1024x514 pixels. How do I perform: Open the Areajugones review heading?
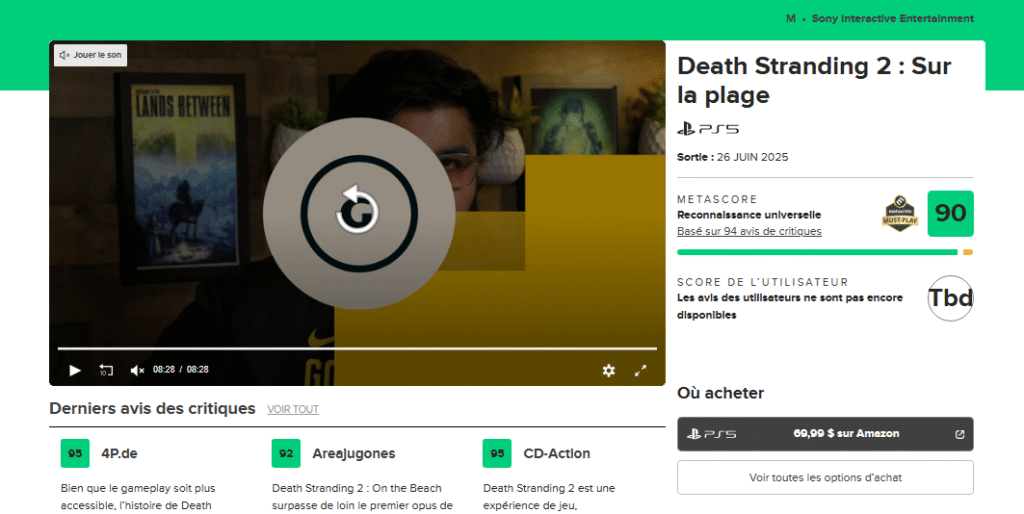click(353, 453)
